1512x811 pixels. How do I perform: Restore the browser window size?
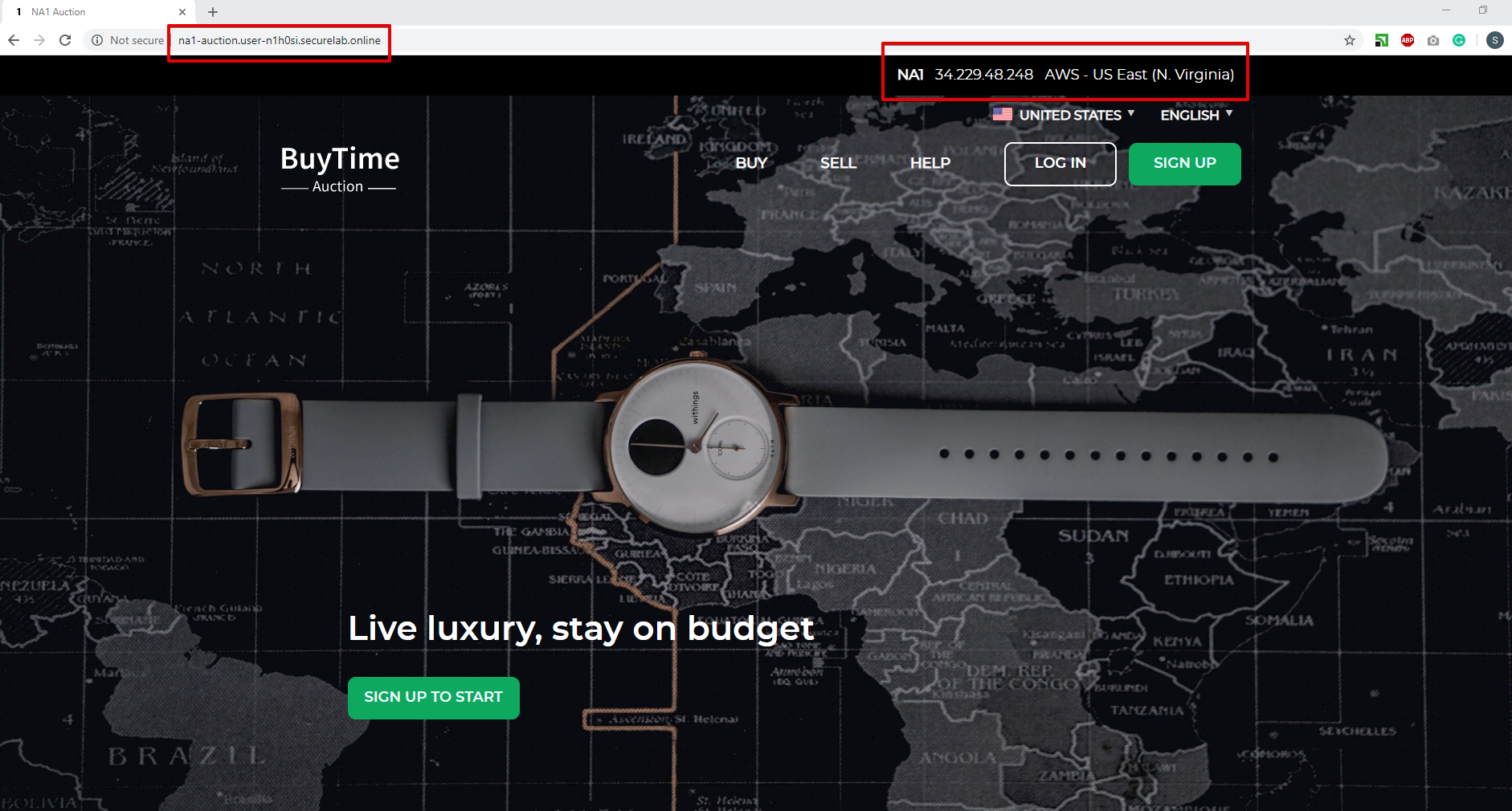(1483, 10)
